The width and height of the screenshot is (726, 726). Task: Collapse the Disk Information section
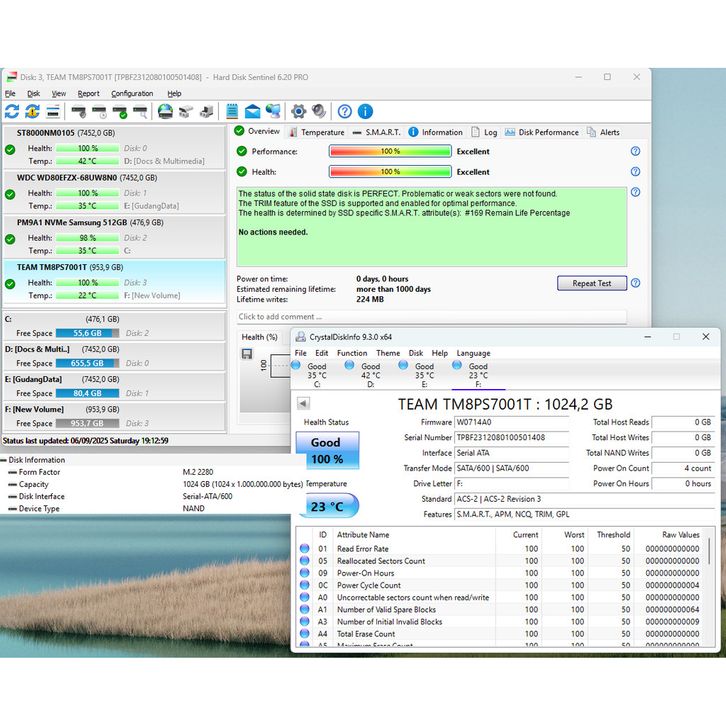tap(4, 461)
